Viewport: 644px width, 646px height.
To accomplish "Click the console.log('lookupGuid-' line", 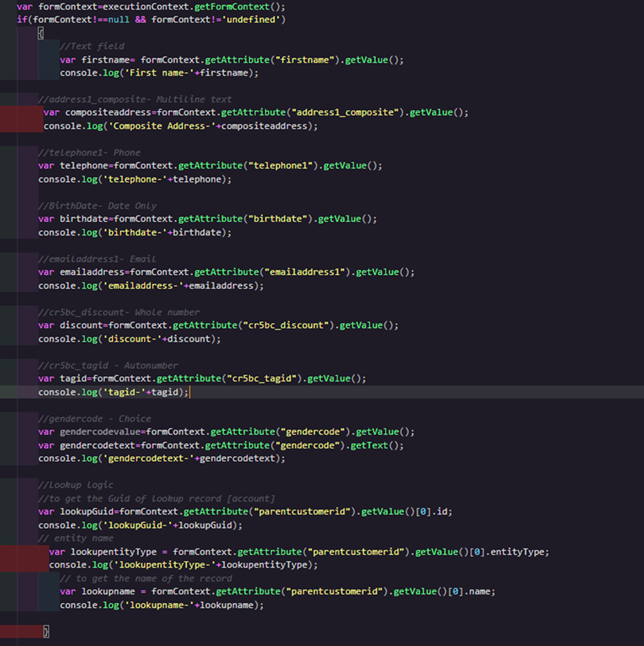I will pyautogui.click(x=140, y=525).
